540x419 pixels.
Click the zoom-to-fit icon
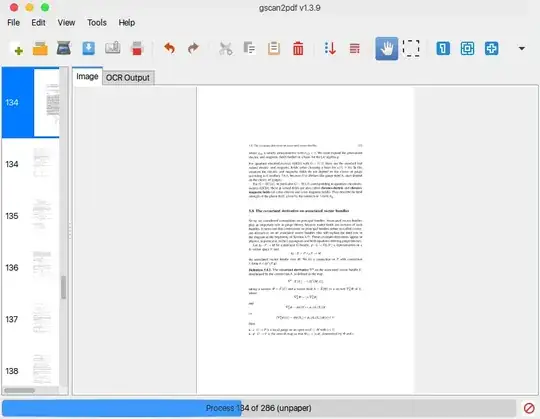click(x=467, y=49)
